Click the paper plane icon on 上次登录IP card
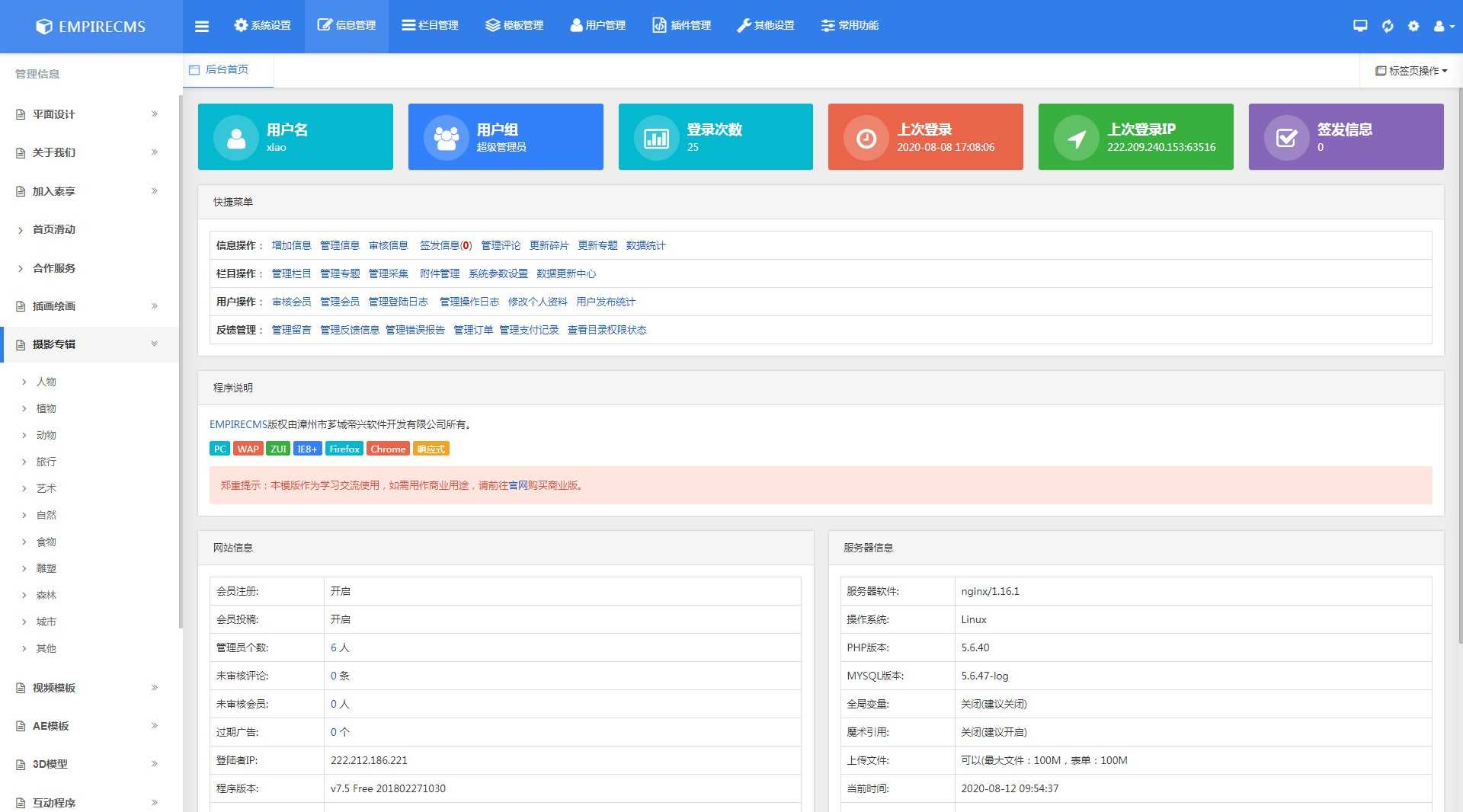This screenshot has height=812, width=1463. pyautogui.click(x=1076, y=138)
